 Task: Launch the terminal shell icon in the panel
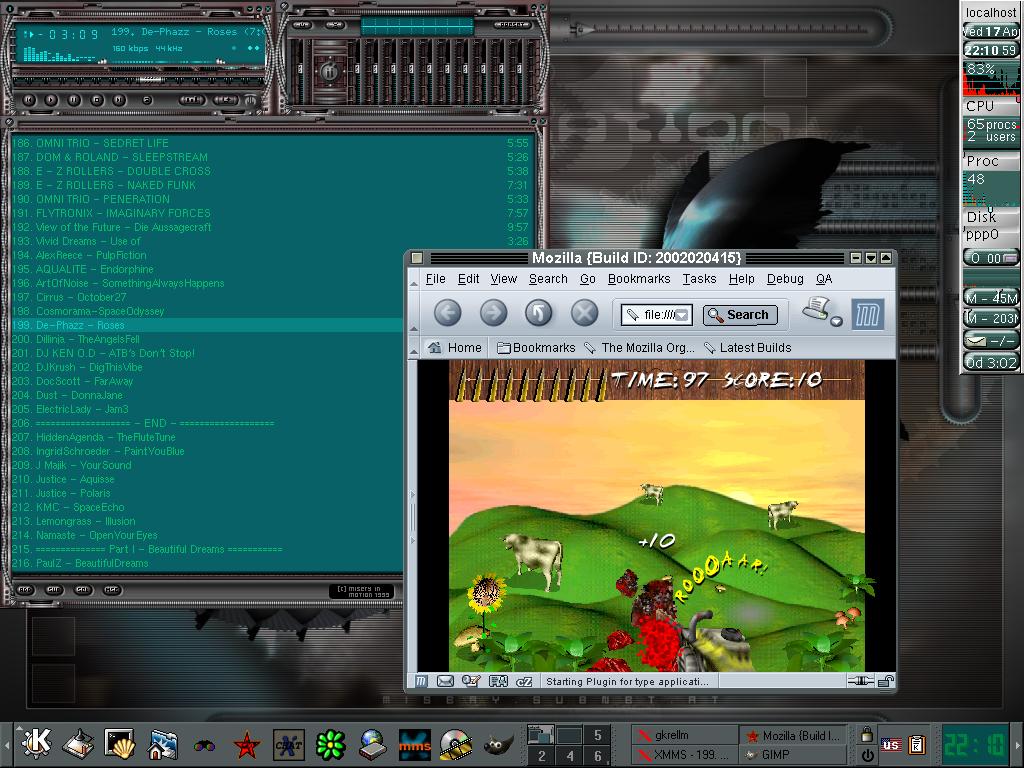click(120, 744)
